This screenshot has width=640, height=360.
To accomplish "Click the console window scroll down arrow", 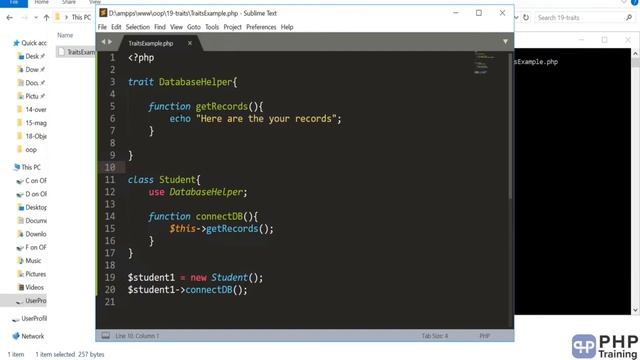I will tap(635, 310).
